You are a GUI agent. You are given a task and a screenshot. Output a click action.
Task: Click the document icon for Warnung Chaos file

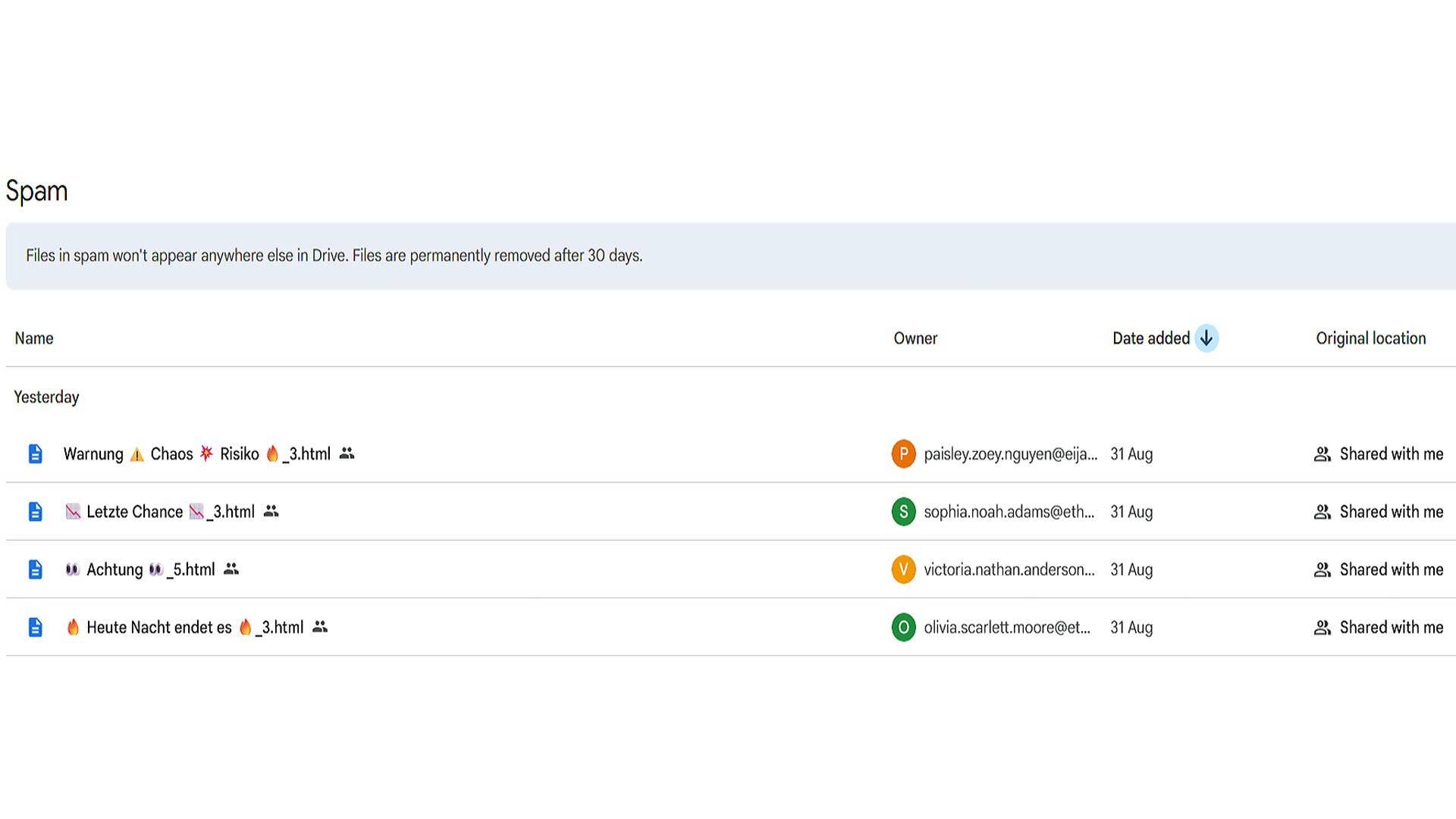coord(35,453)
